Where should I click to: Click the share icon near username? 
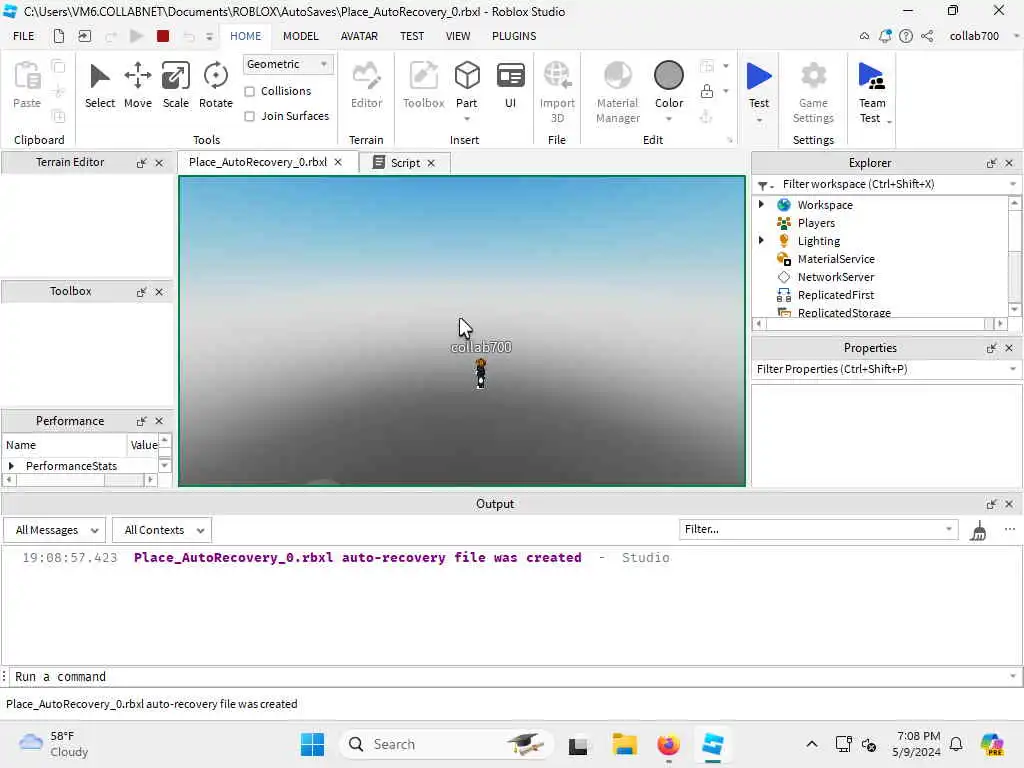(927, 36)
